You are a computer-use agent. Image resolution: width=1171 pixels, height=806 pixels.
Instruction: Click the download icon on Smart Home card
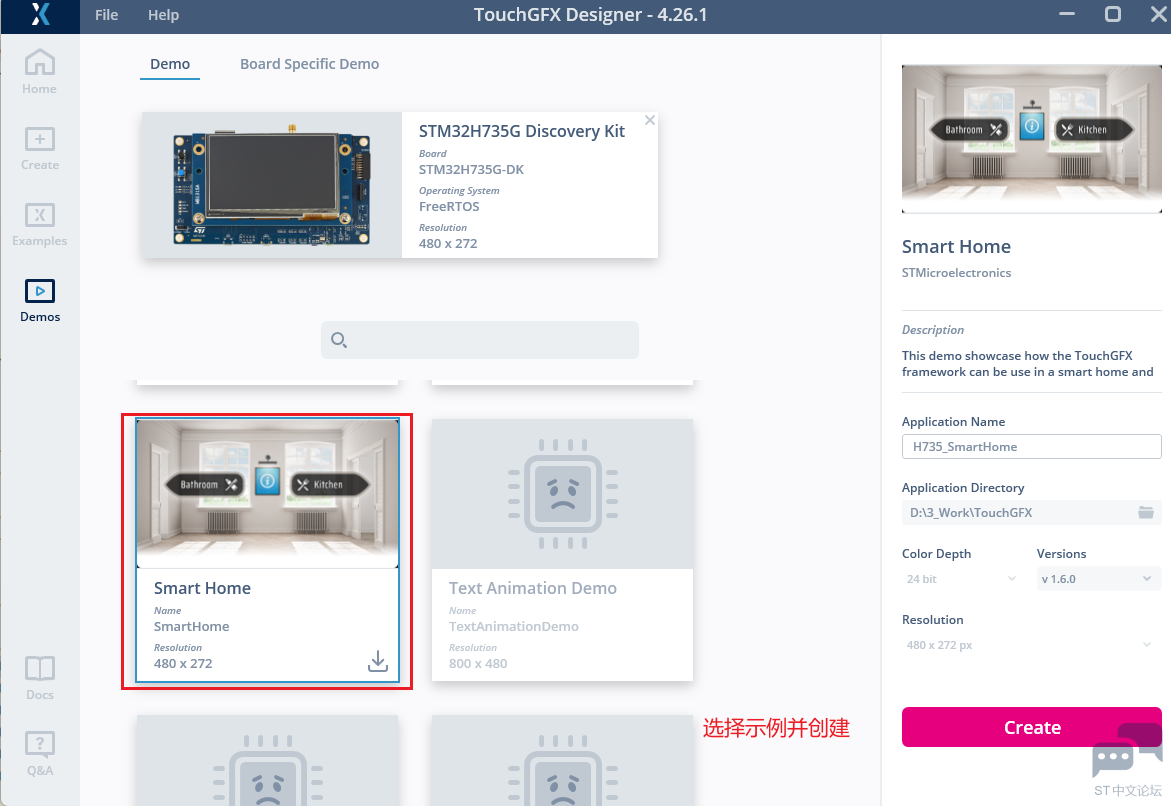[378, 661]
